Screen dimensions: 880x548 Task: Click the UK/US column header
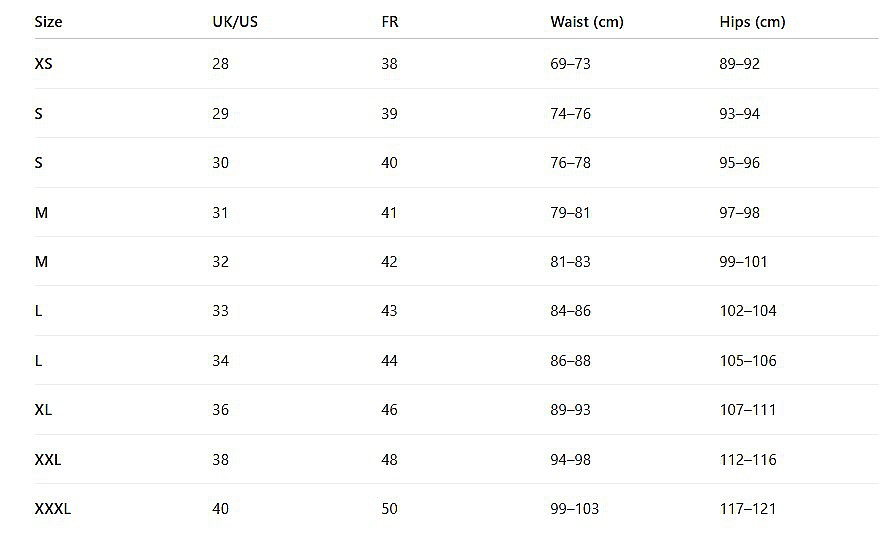coord(235,22)
